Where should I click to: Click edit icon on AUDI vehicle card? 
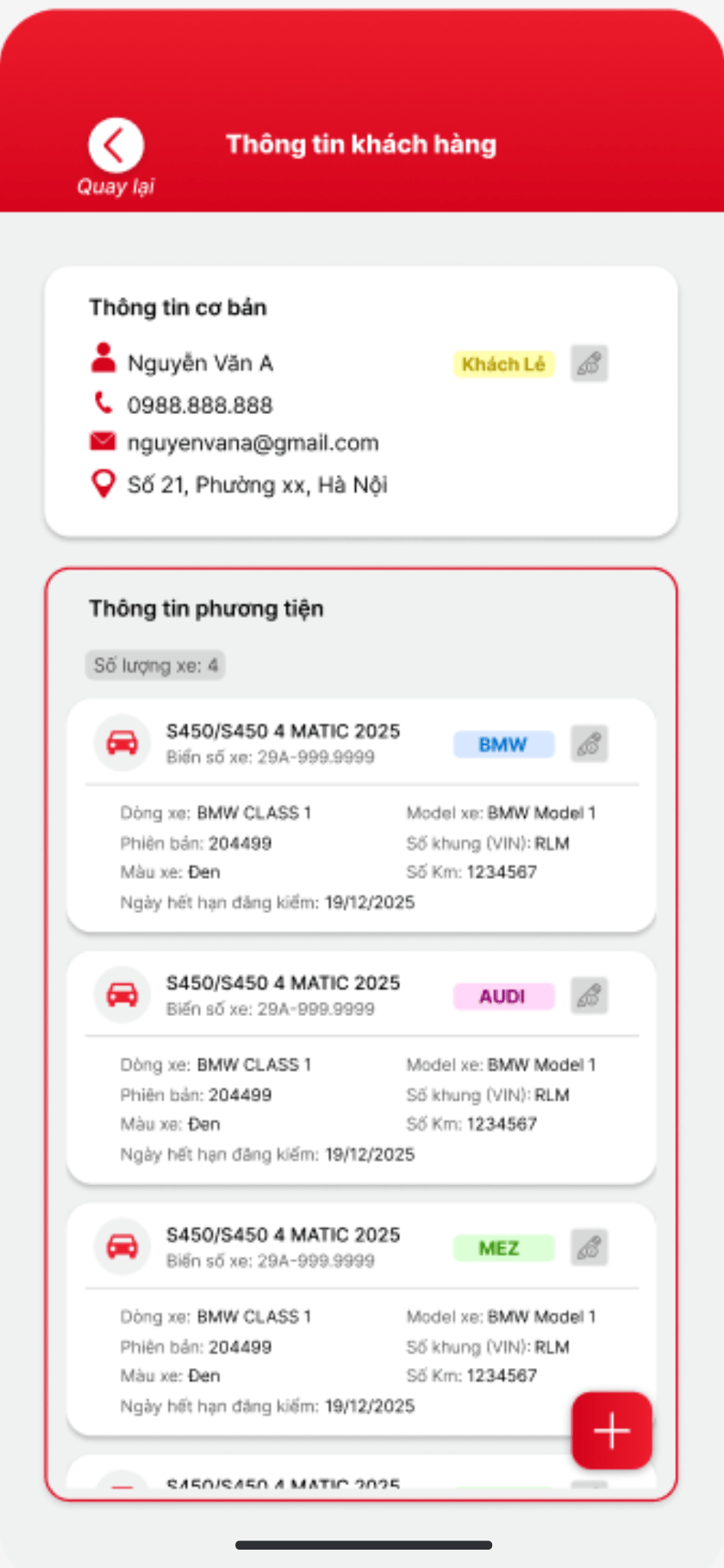[589, 995]
